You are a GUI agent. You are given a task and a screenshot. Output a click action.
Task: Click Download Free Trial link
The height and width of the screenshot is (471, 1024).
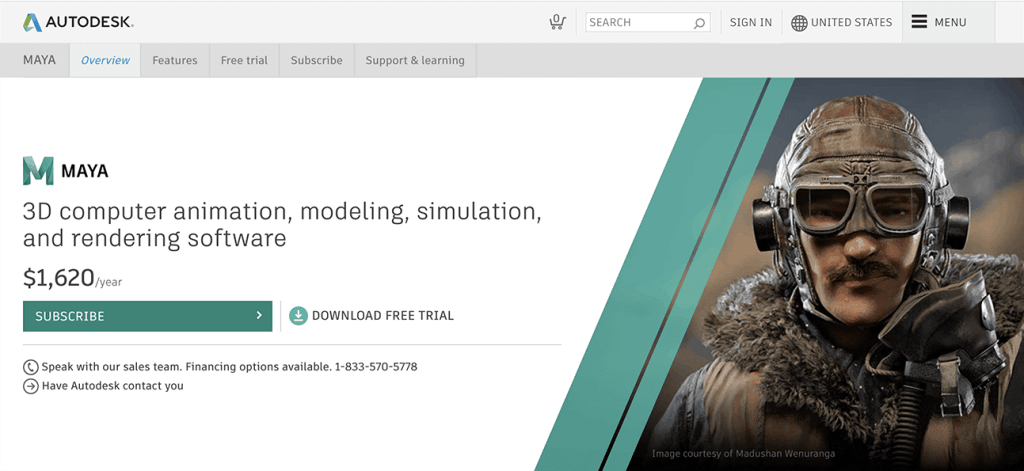click(x=383, y=316)
